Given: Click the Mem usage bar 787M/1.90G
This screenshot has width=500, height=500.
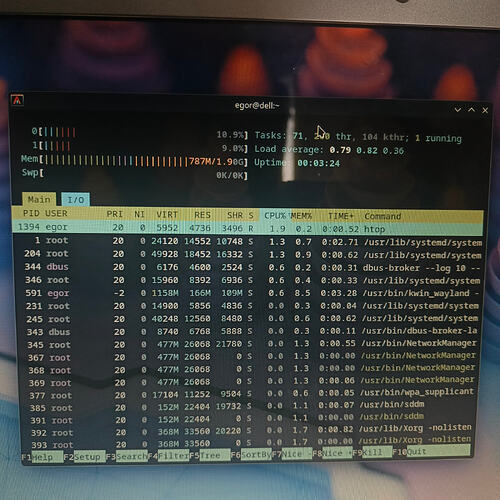Looking at the screenshot, I should 135,161.
